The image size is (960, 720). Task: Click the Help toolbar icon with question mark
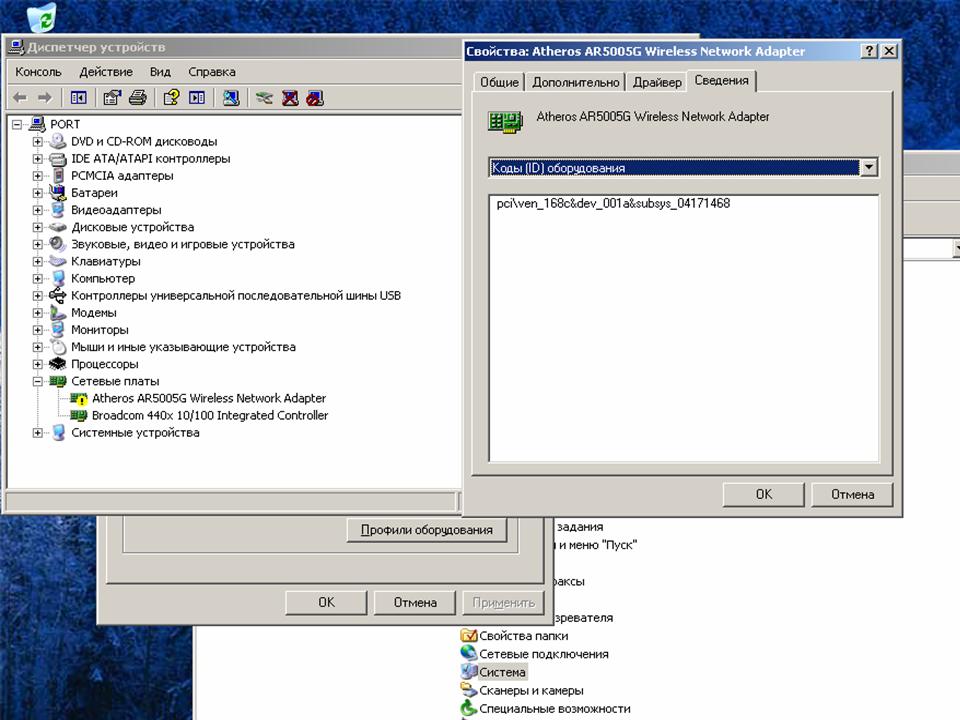point(171,97)
